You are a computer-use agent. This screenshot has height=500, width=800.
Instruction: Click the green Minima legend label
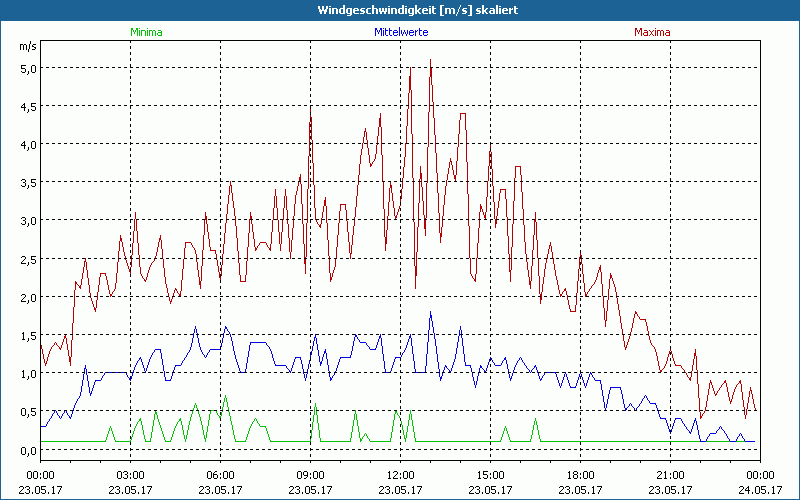146,32
